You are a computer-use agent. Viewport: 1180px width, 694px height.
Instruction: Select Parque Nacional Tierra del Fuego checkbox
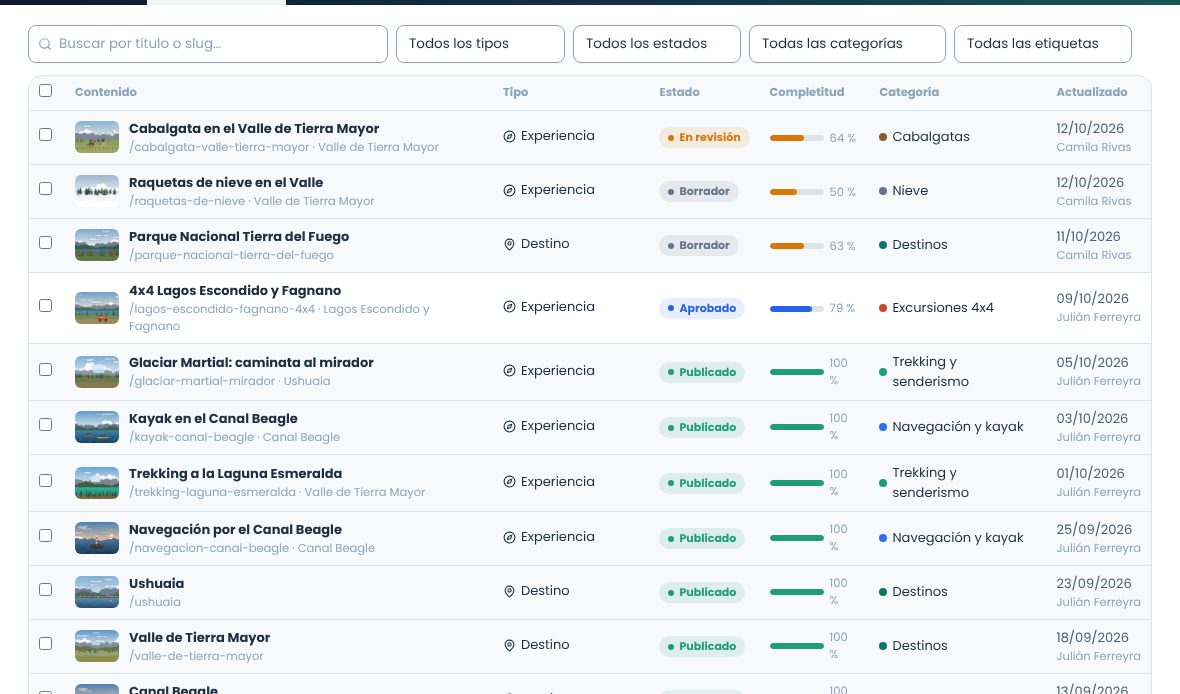coord(46,242)
